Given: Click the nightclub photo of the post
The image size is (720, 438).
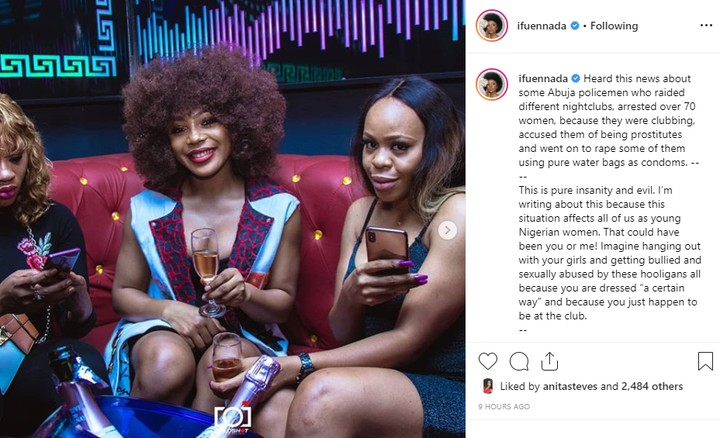Looking at the screenshot, I should pyautogui.click(x=230, y=200).
